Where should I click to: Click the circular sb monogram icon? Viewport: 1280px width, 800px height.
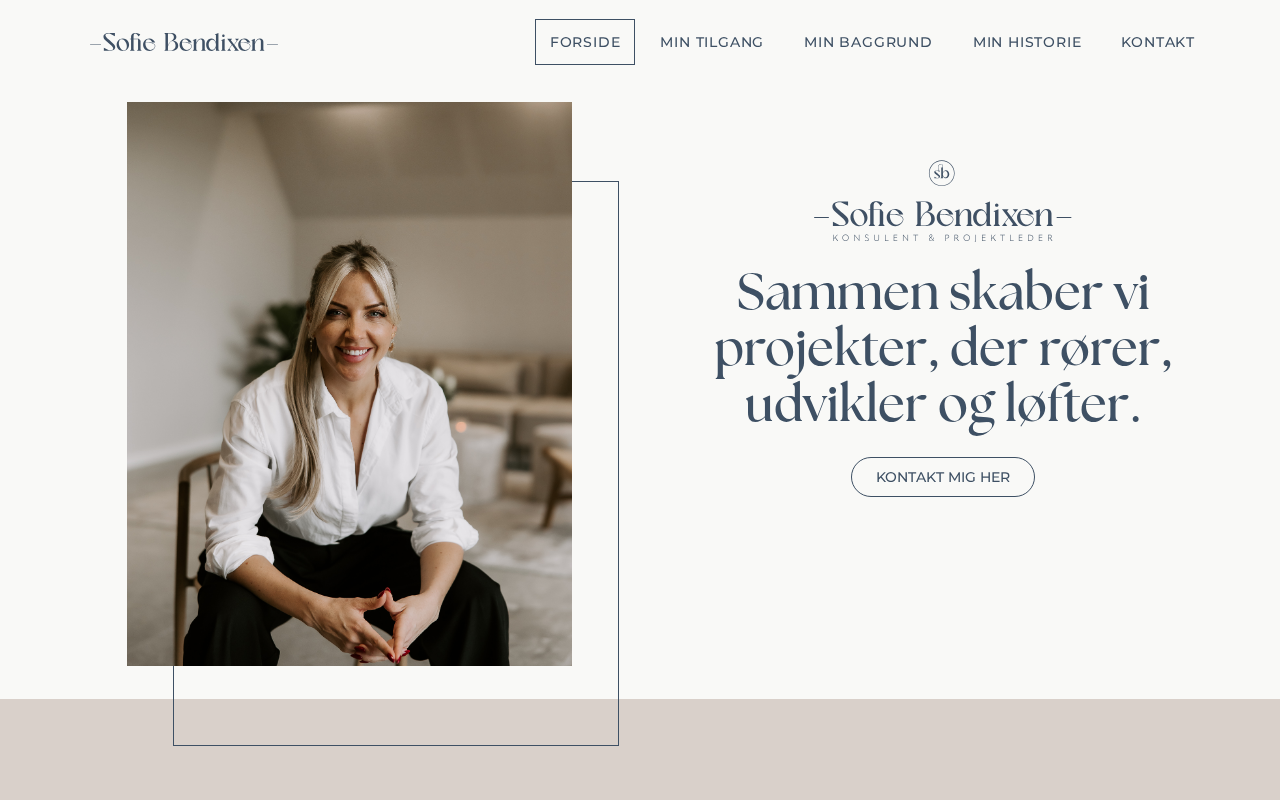[x=942, y=173]
